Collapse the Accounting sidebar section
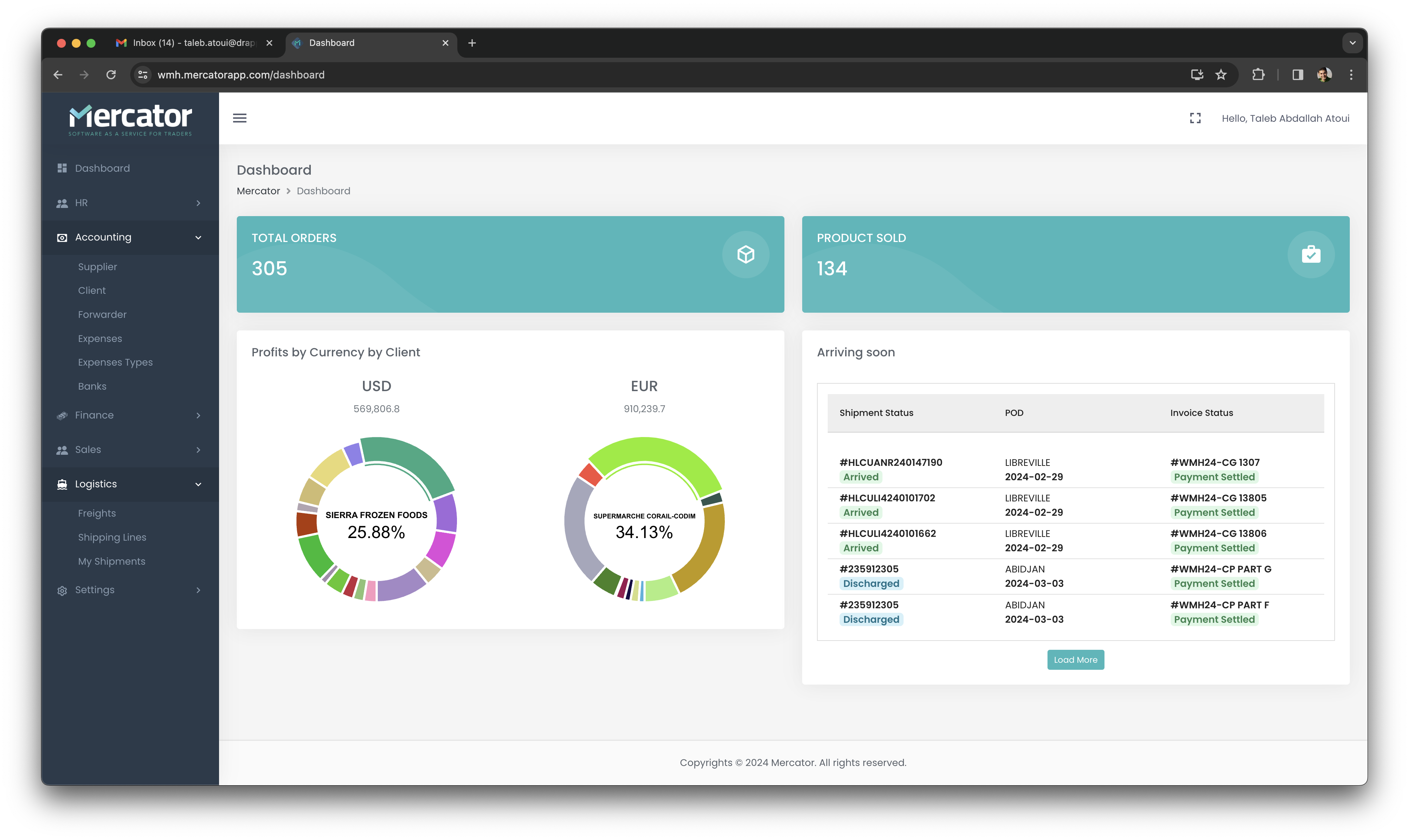Viewport: 1409px width, 840px height. [130, 237]
